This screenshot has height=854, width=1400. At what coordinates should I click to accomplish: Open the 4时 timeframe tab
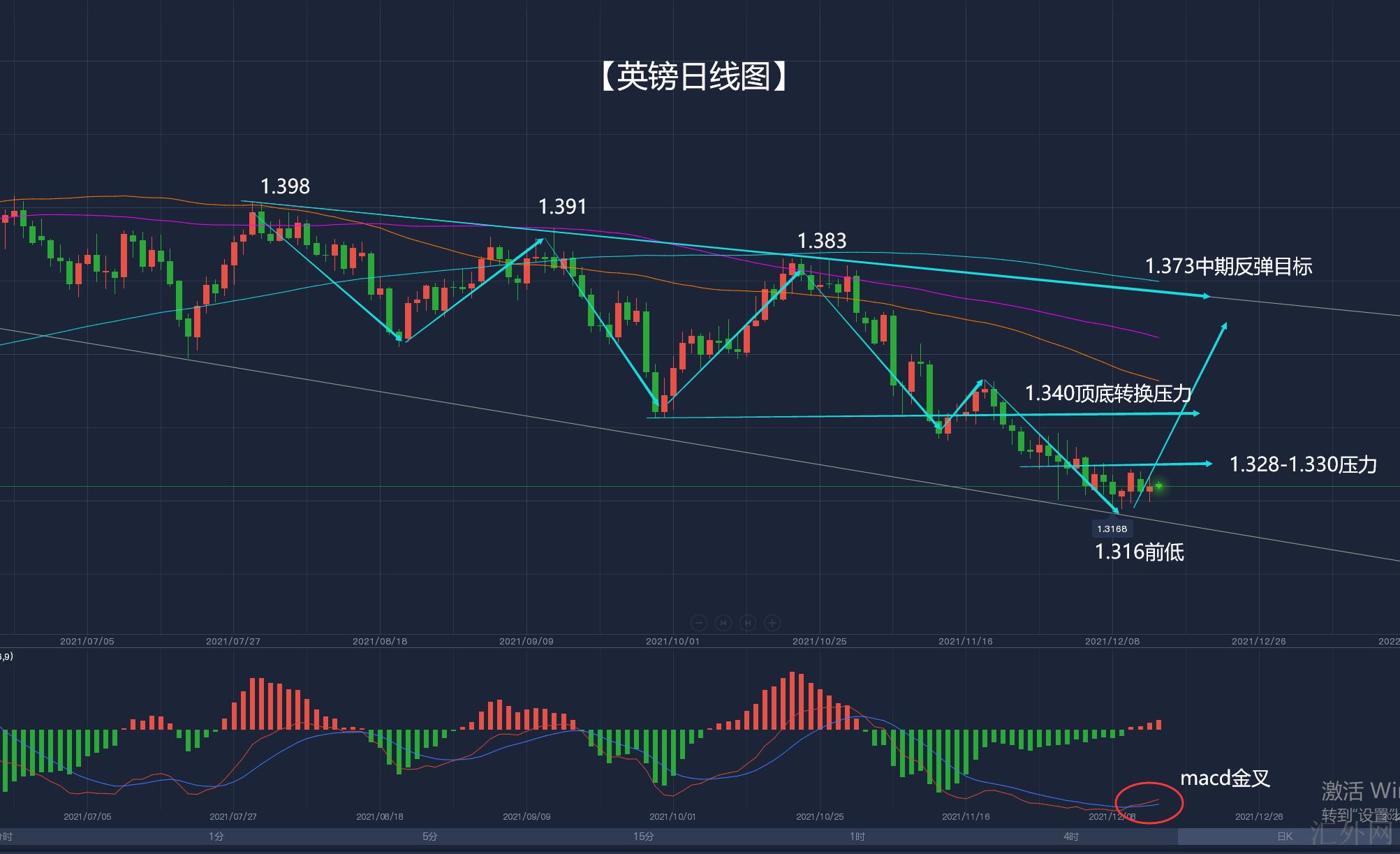(1071, 837)
